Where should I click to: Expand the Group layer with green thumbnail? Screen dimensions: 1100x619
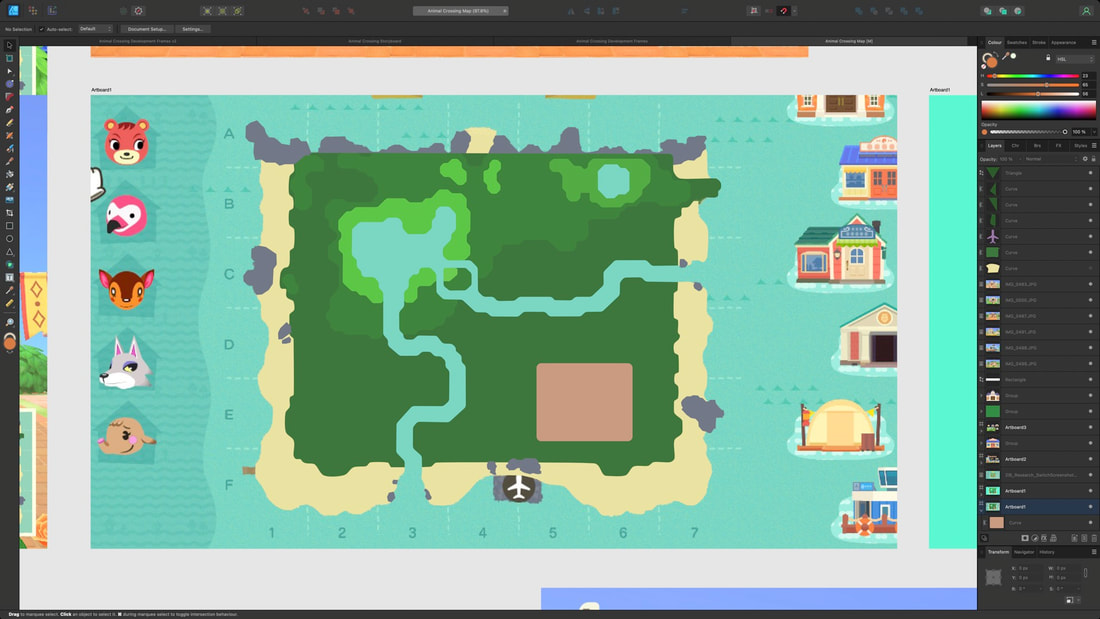coord(981,411)
